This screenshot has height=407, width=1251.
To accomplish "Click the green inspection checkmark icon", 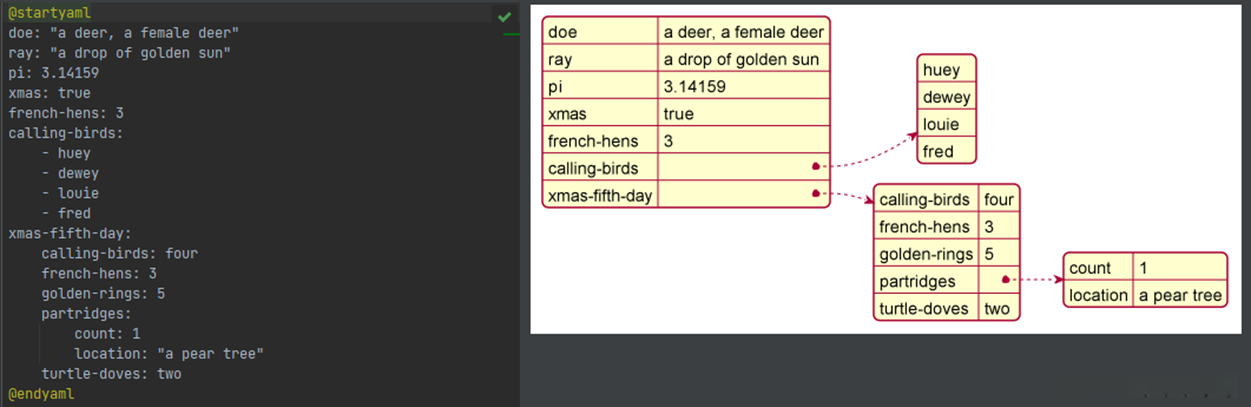I will tap(505, 17).
